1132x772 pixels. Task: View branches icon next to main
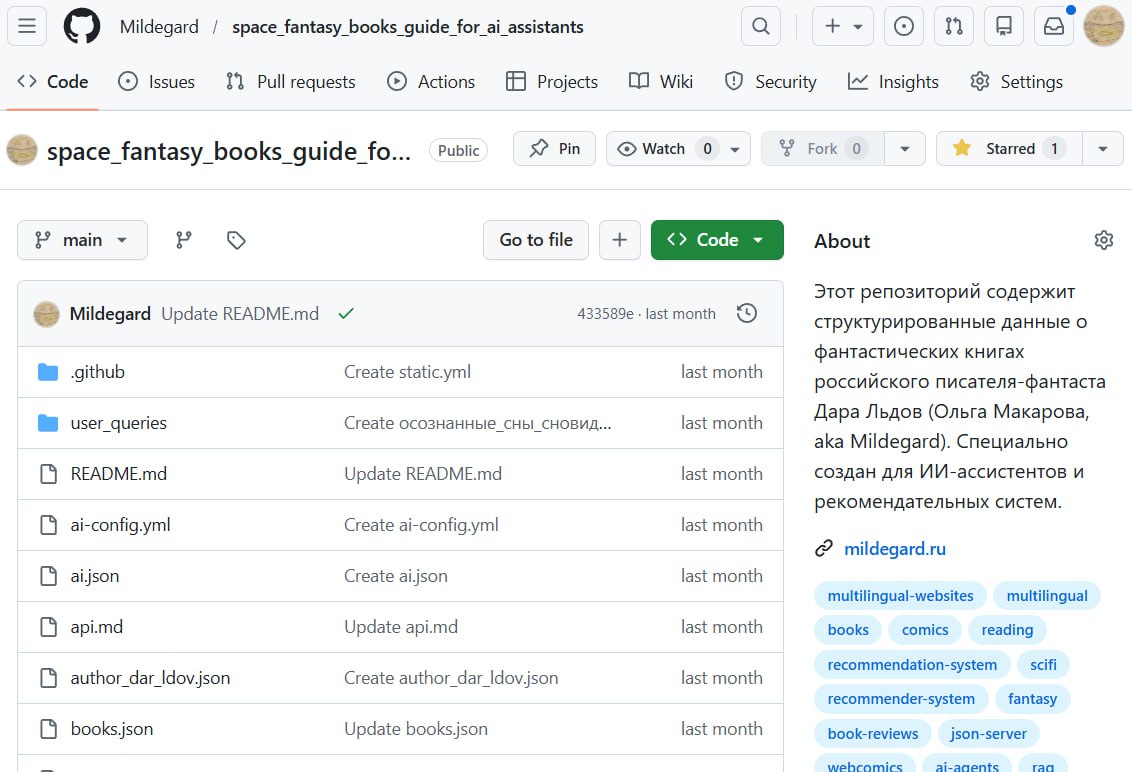[x=183, y=240]
